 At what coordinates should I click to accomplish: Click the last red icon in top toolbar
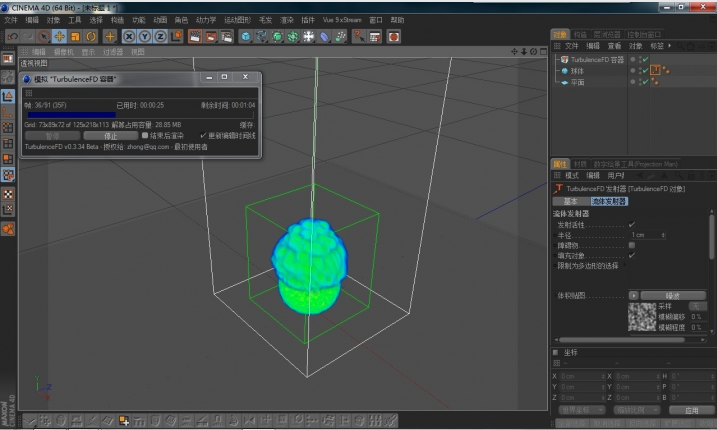394,37
